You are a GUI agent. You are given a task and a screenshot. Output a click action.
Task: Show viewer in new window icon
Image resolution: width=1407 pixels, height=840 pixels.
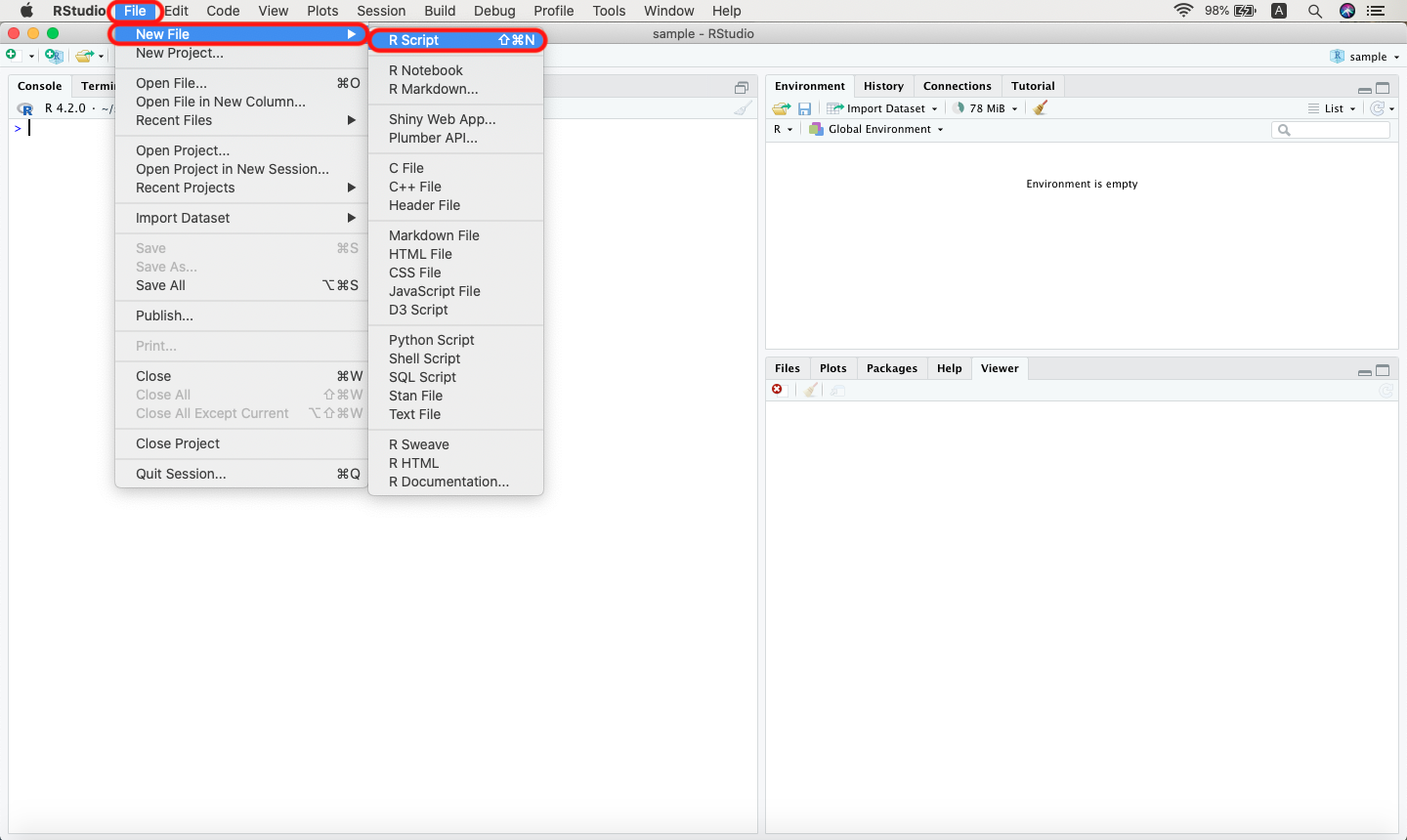[x=838, y=390]
